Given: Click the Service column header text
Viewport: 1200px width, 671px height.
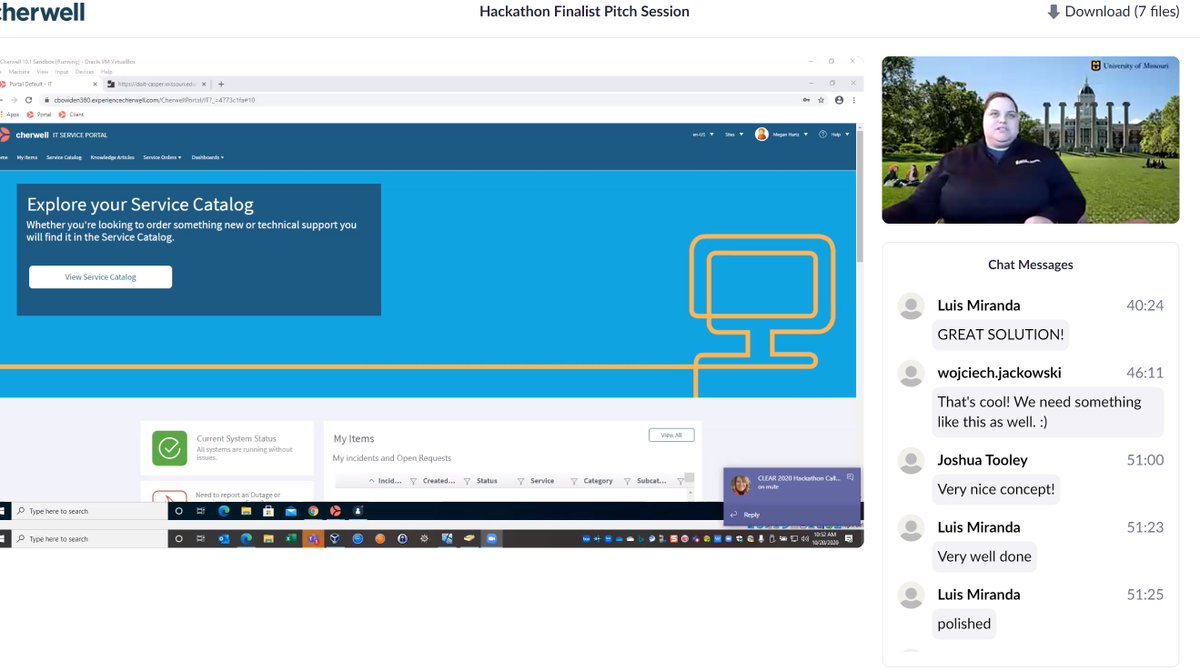Looking at the screenshot, I should 542,481.
